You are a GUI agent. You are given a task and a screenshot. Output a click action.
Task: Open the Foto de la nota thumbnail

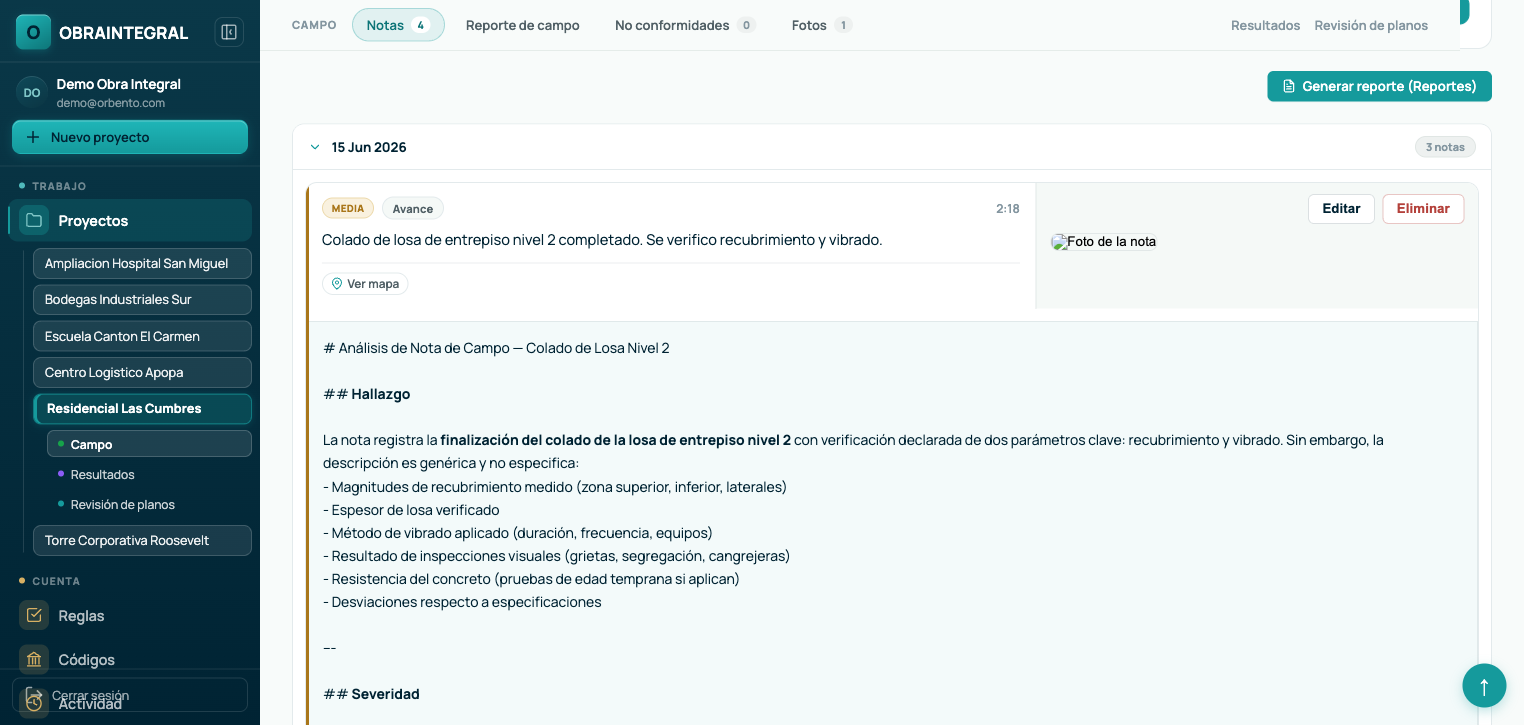[1104, 241]
